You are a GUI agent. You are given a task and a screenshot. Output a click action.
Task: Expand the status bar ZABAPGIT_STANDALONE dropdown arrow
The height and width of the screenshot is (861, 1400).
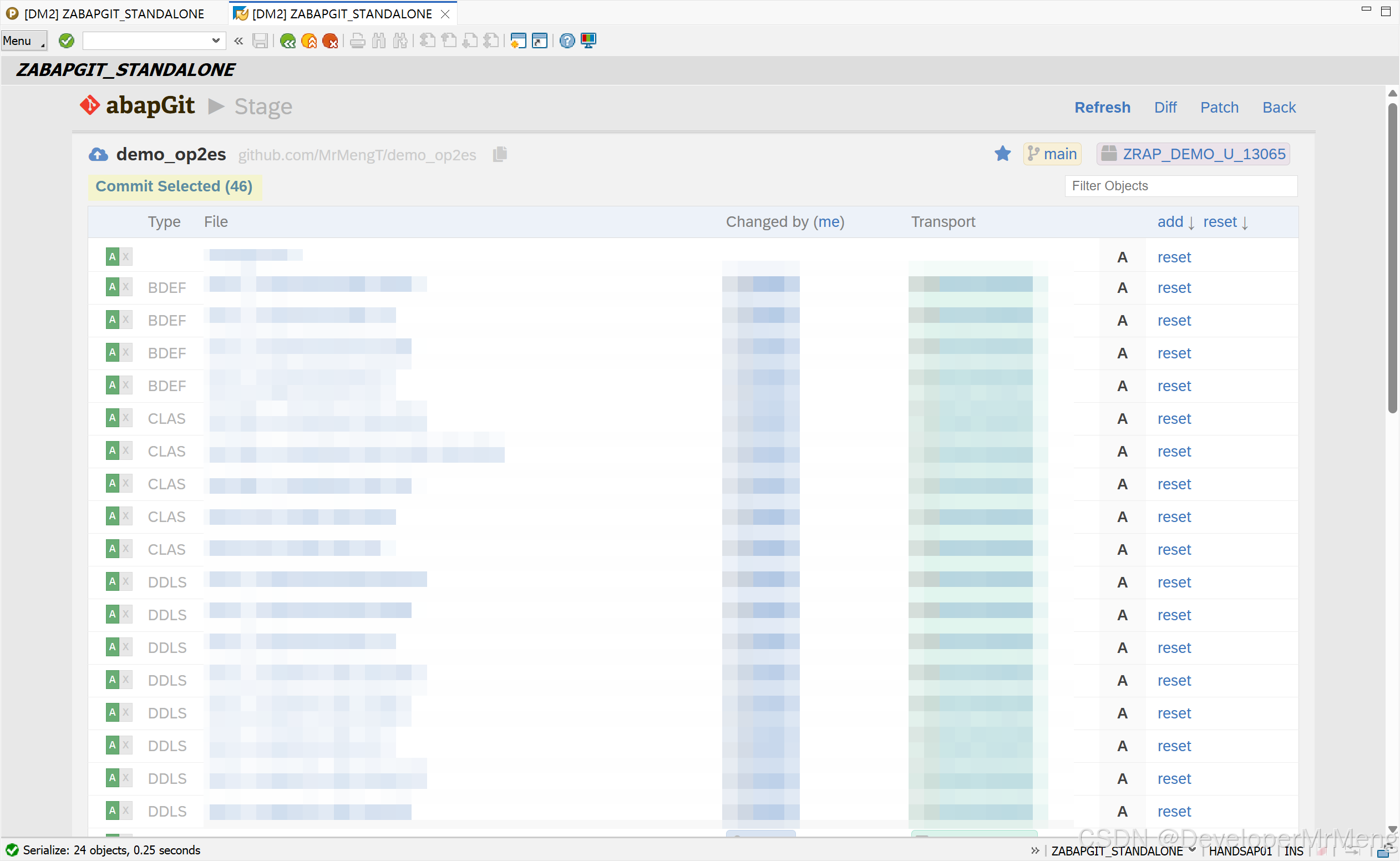click(x=1192, y=849)
